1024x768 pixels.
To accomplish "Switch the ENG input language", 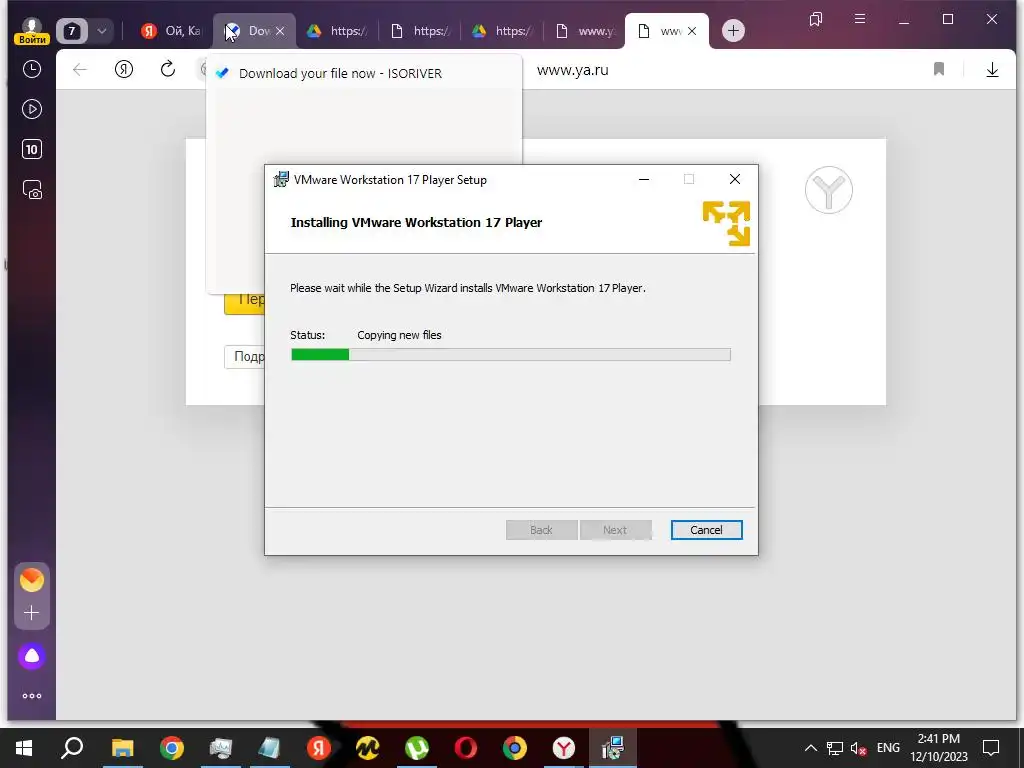I will [x=888, y=748].
